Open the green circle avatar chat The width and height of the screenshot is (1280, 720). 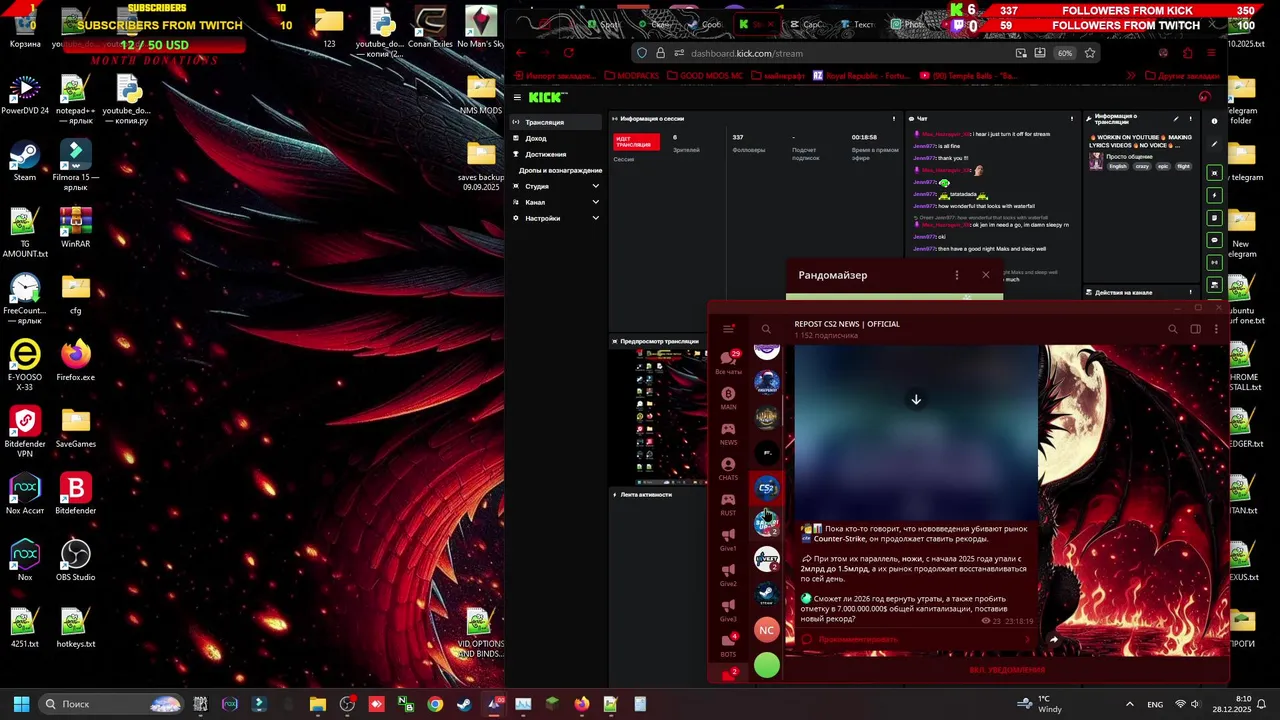(x=767, y=665)
